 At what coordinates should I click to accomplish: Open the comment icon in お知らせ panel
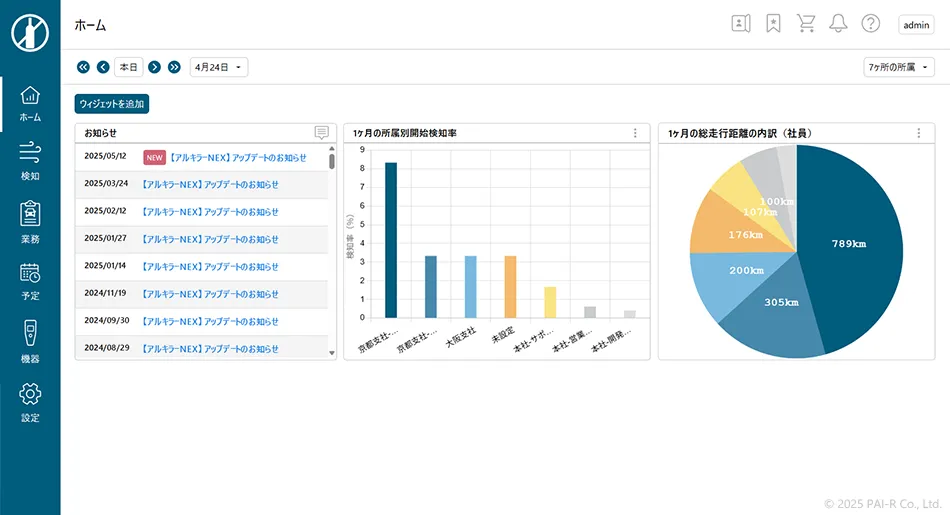coord(321,132)
